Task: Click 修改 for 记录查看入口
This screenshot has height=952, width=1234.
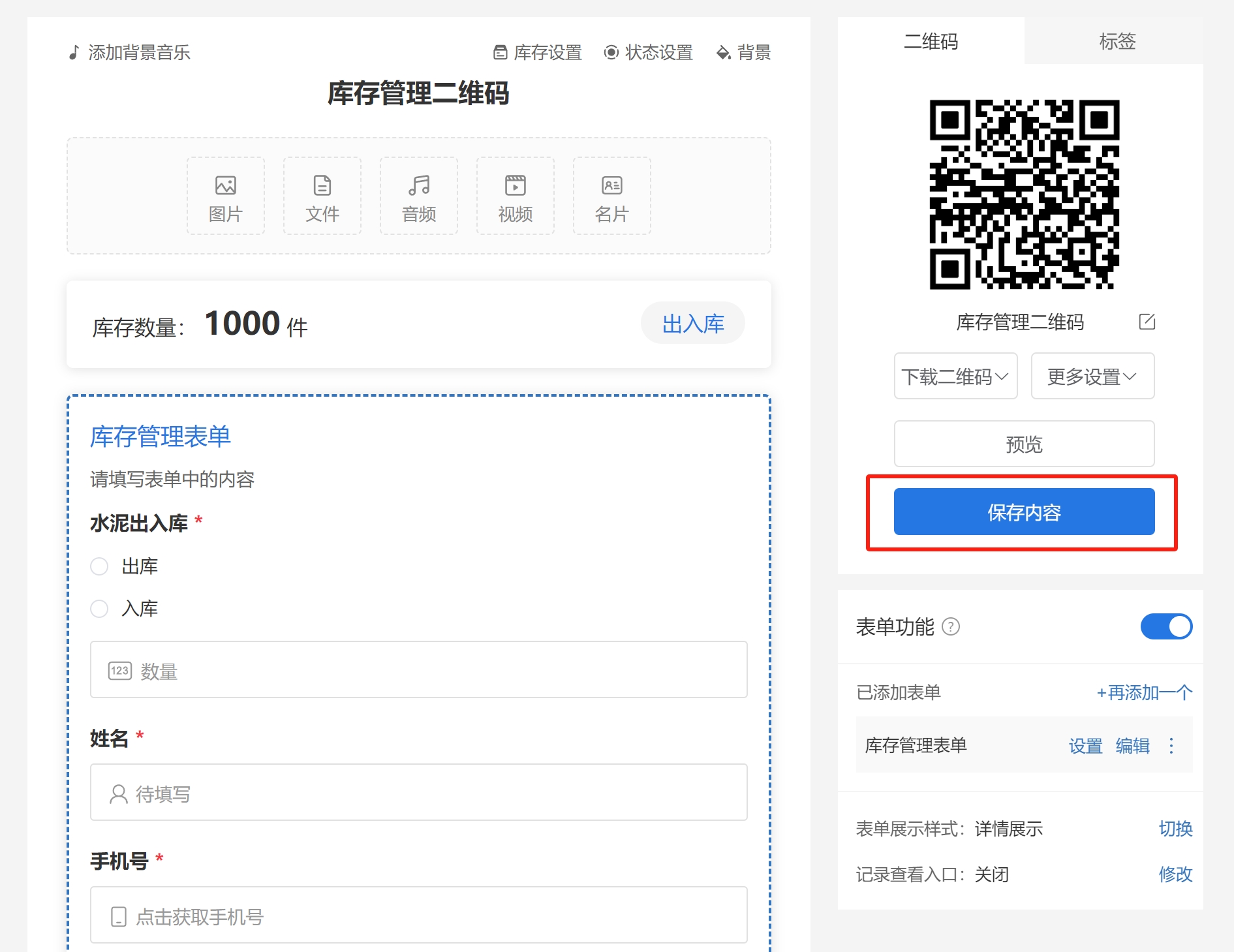Action: pos(1175,874)
